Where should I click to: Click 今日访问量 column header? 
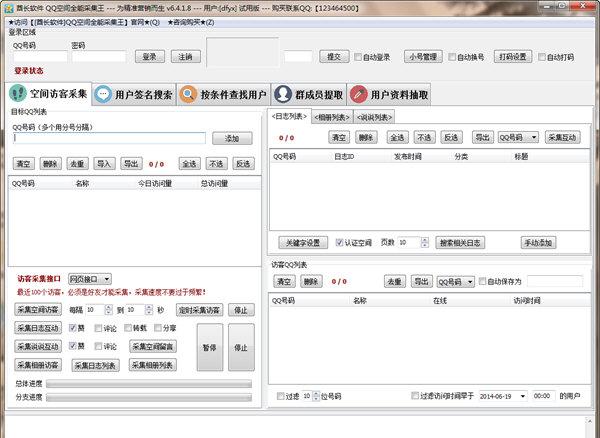coord(155,184)
